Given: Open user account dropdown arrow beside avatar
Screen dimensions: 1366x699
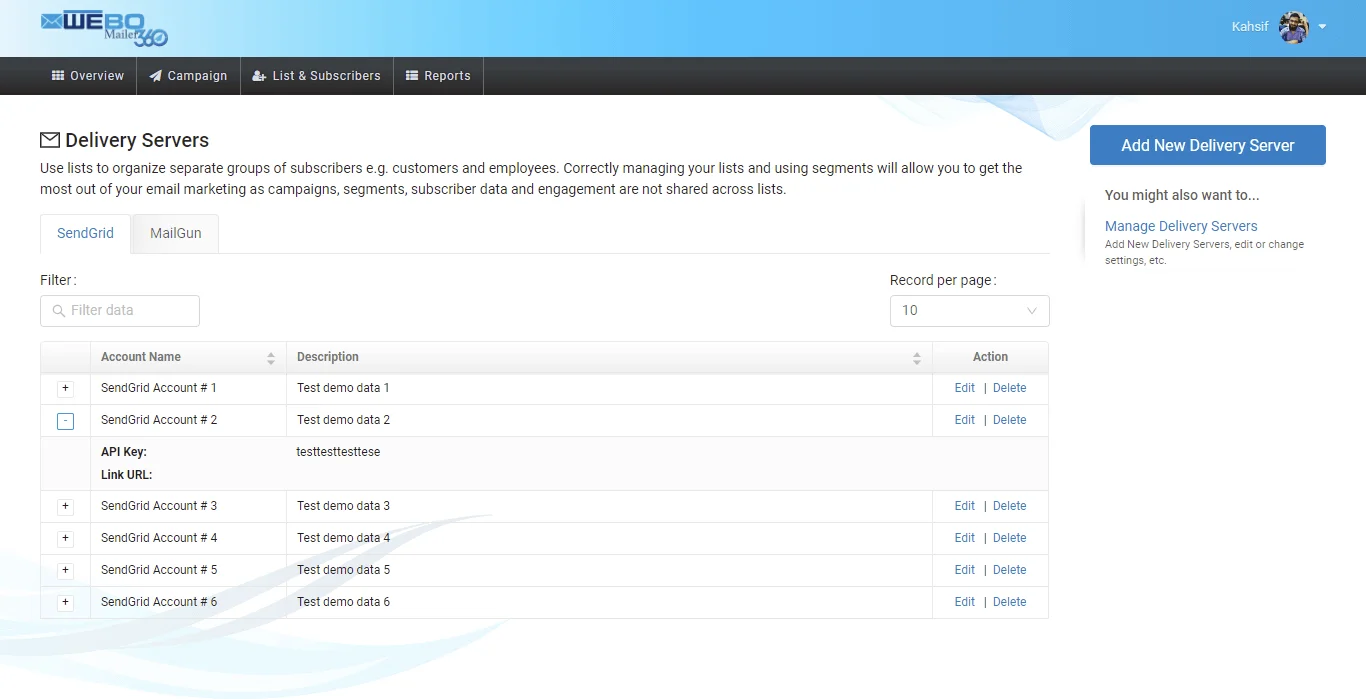Looking at the screenshot, I should click(1322, 27).
